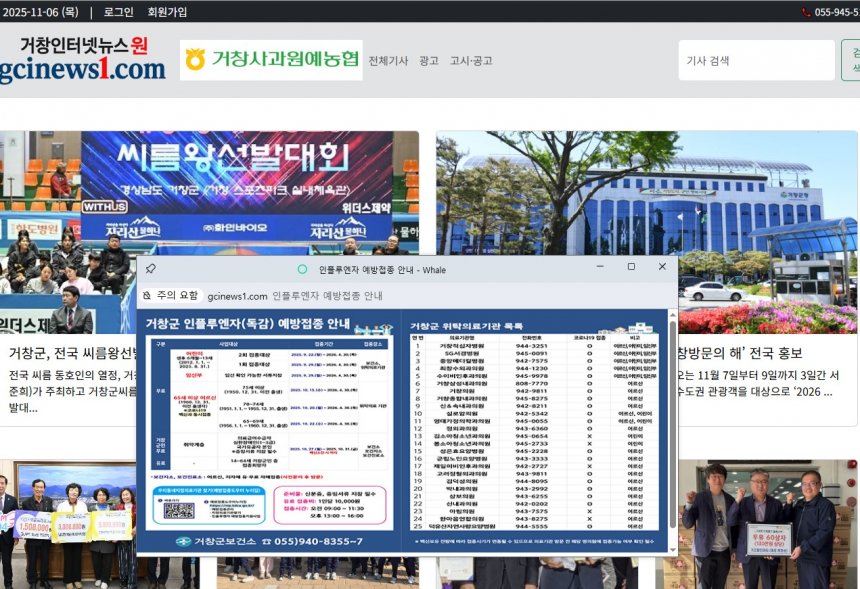The image size is (860, 589).
Task: Select the 전체기사 menu item
Action: (x=388, y=61)
